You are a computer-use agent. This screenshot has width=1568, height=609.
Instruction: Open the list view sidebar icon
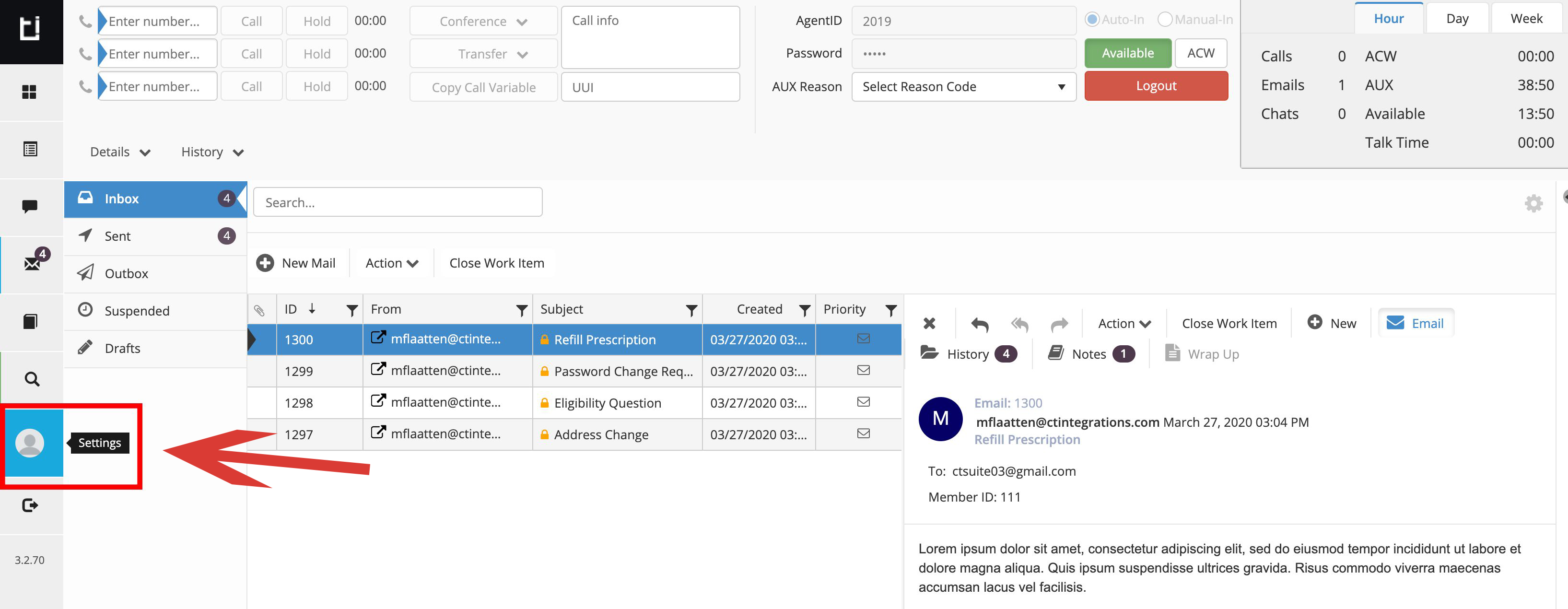coord(30,149)
